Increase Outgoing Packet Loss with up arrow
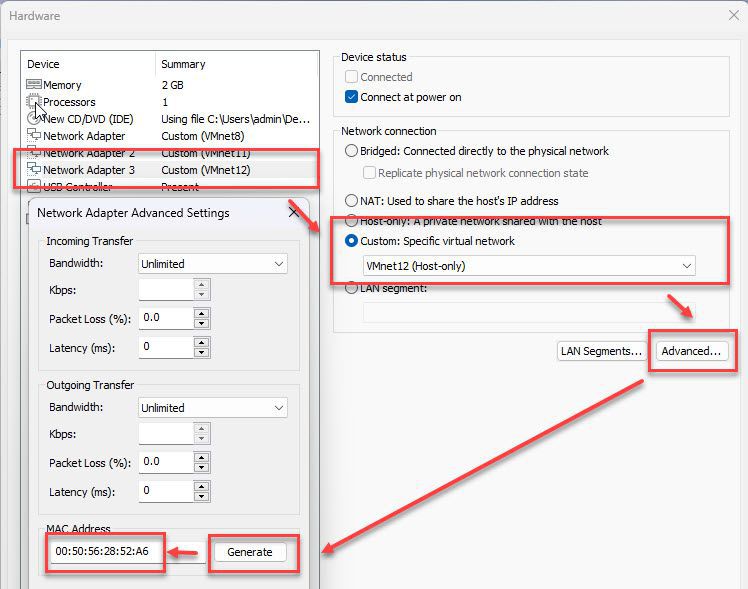748x589 pixels. point(202,457)
